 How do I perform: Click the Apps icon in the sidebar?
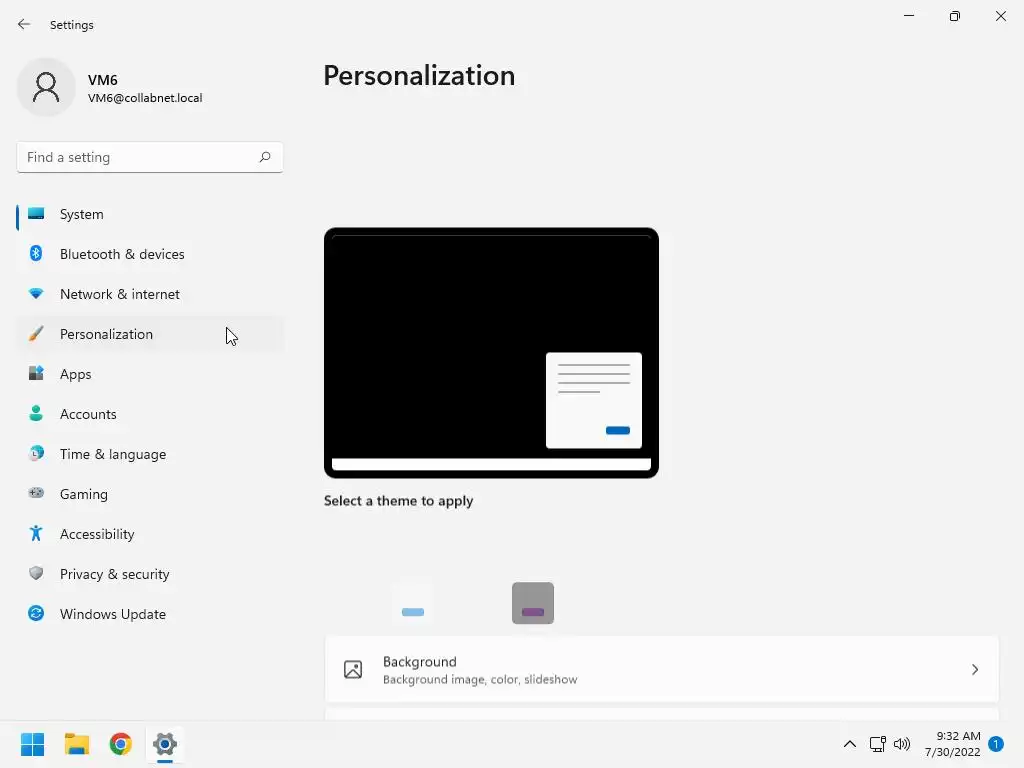(x=36, y=374)
